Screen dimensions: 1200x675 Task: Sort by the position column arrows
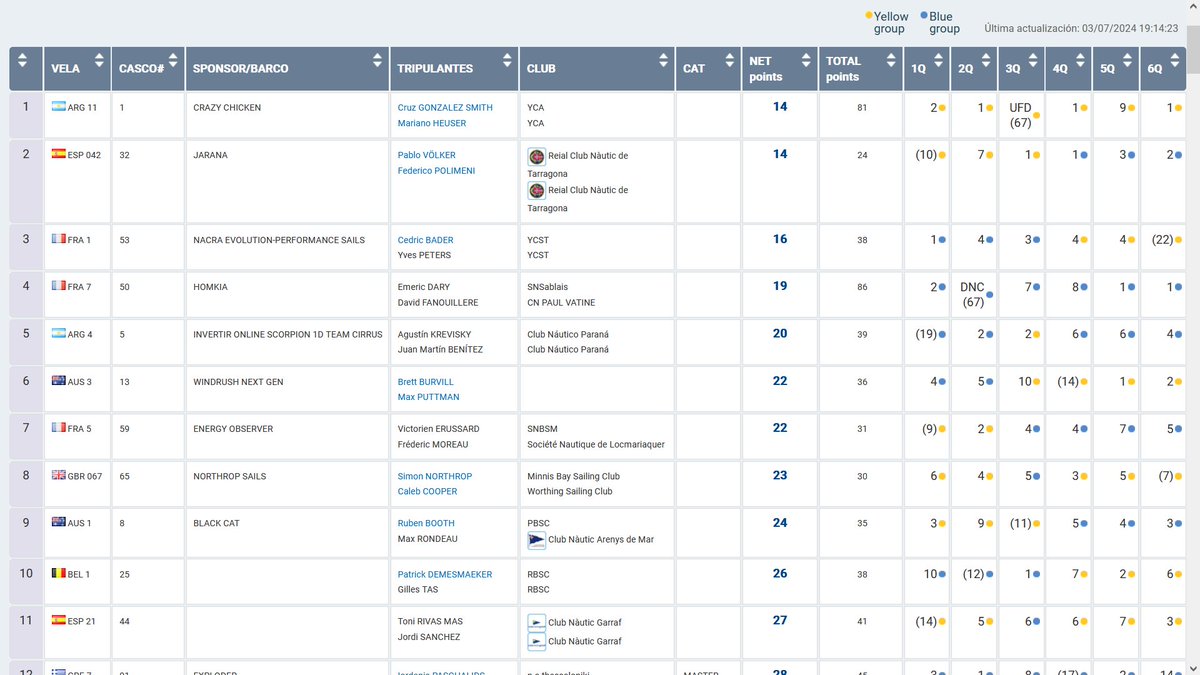(23, 61)
